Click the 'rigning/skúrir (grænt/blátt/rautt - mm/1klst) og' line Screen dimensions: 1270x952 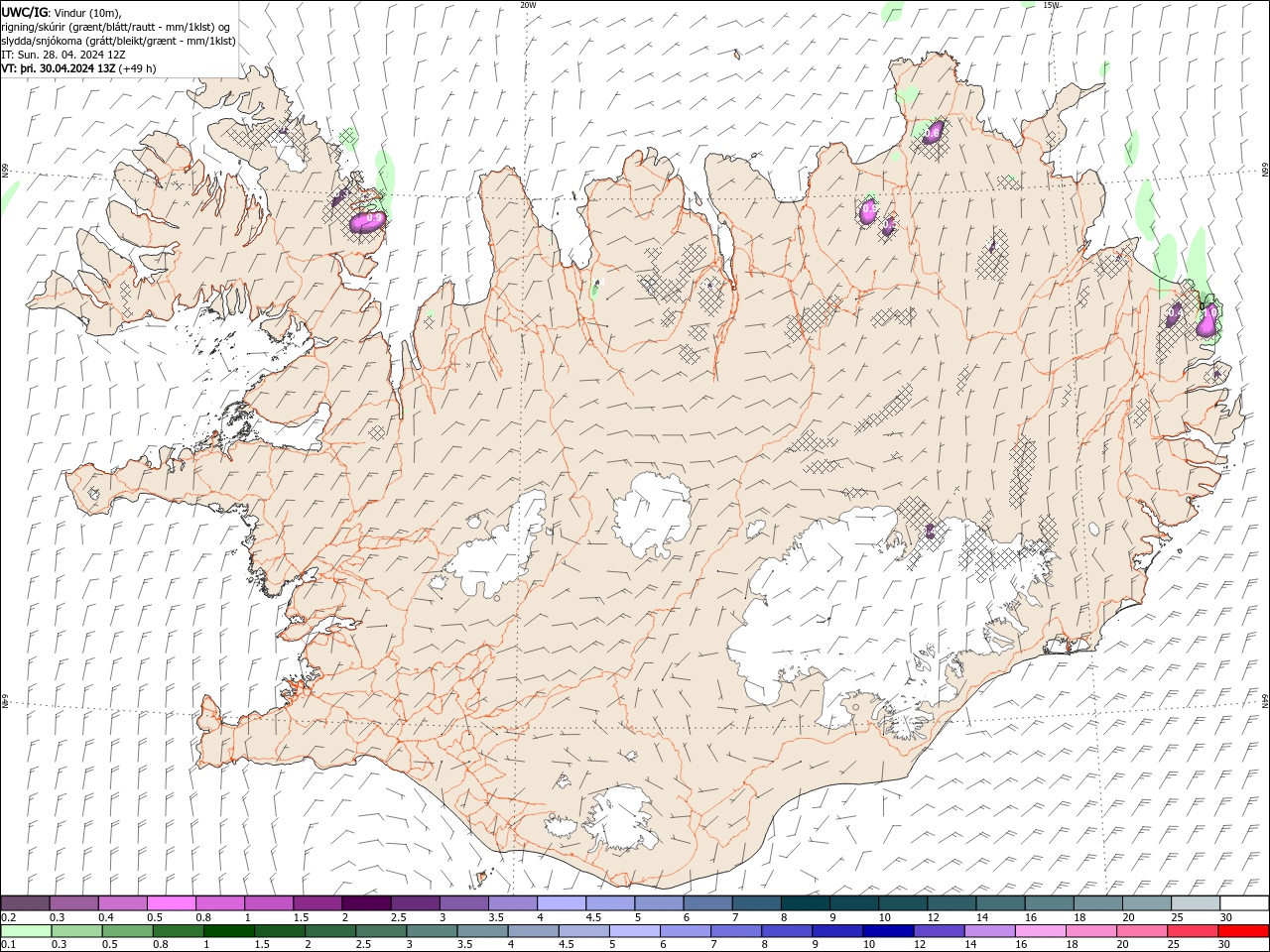117,27
